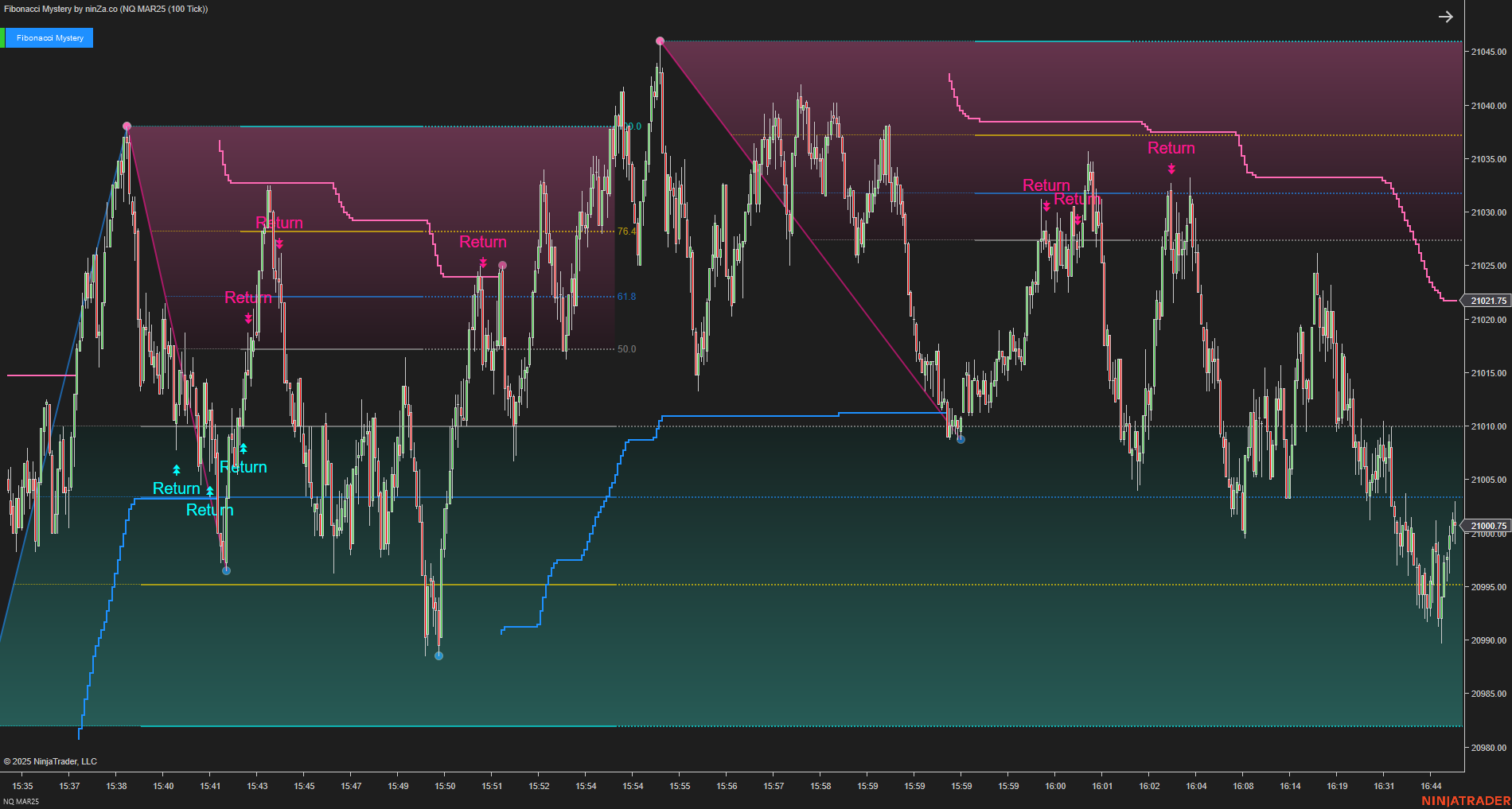Toggle the Fibonacci Mystery indicator label
Image resolution: width=1512 pixels, height=809 pixels.
51,37
